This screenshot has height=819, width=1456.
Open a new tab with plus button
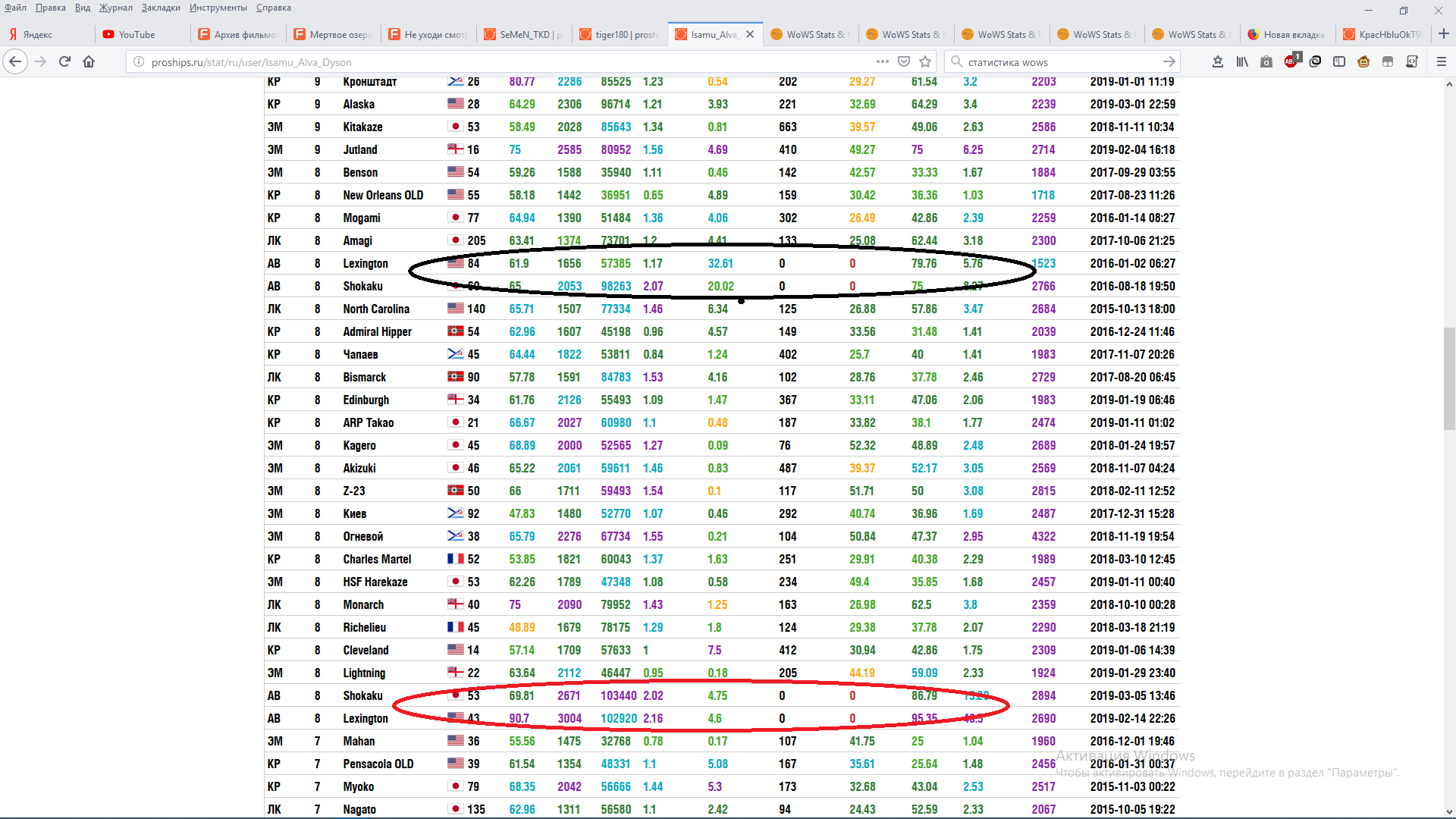click(x=1443, y=34)
